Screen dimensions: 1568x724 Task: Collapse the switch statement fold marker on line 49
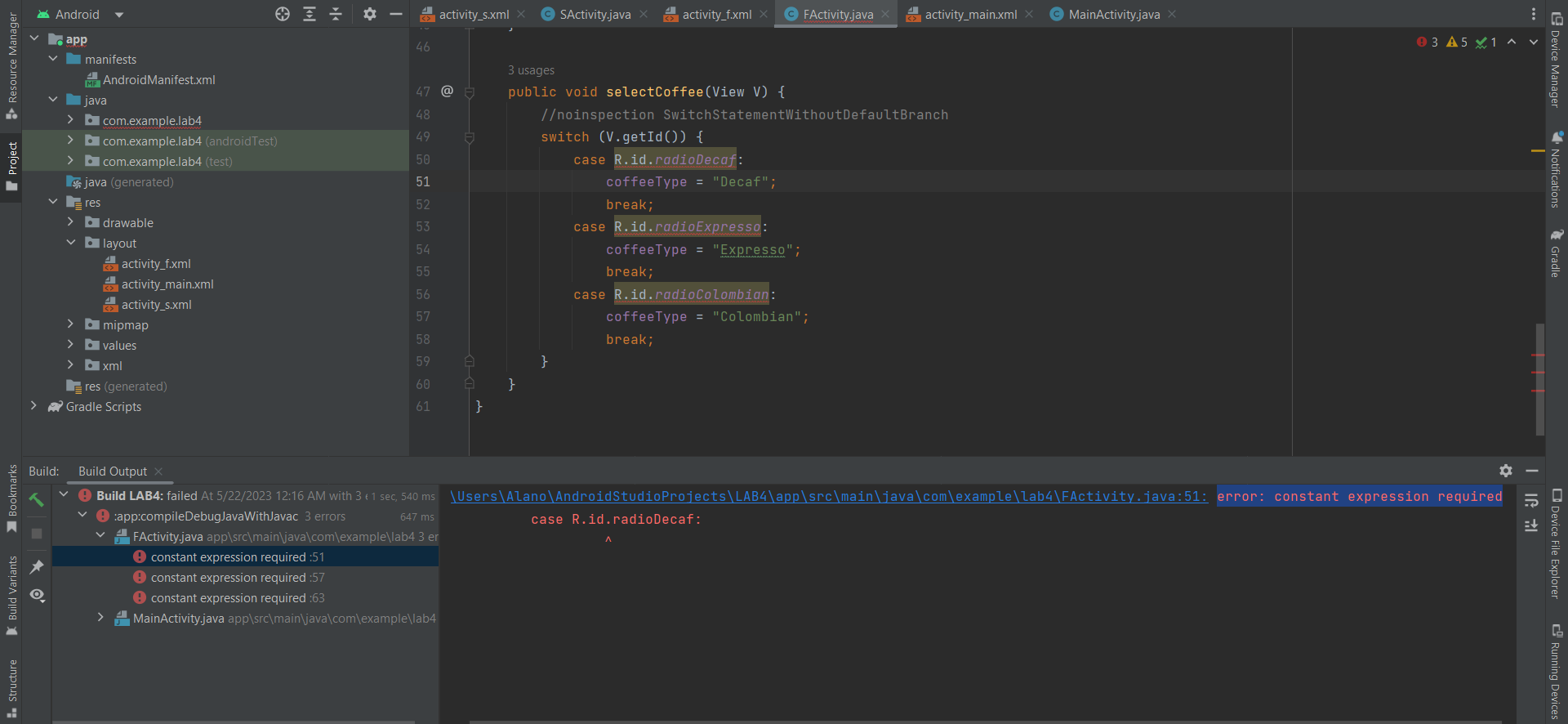(x=470, y=137)
